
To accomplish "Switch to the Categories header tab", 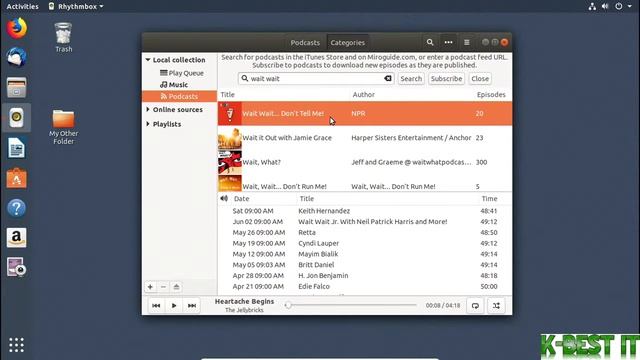I will click(348, 42).
